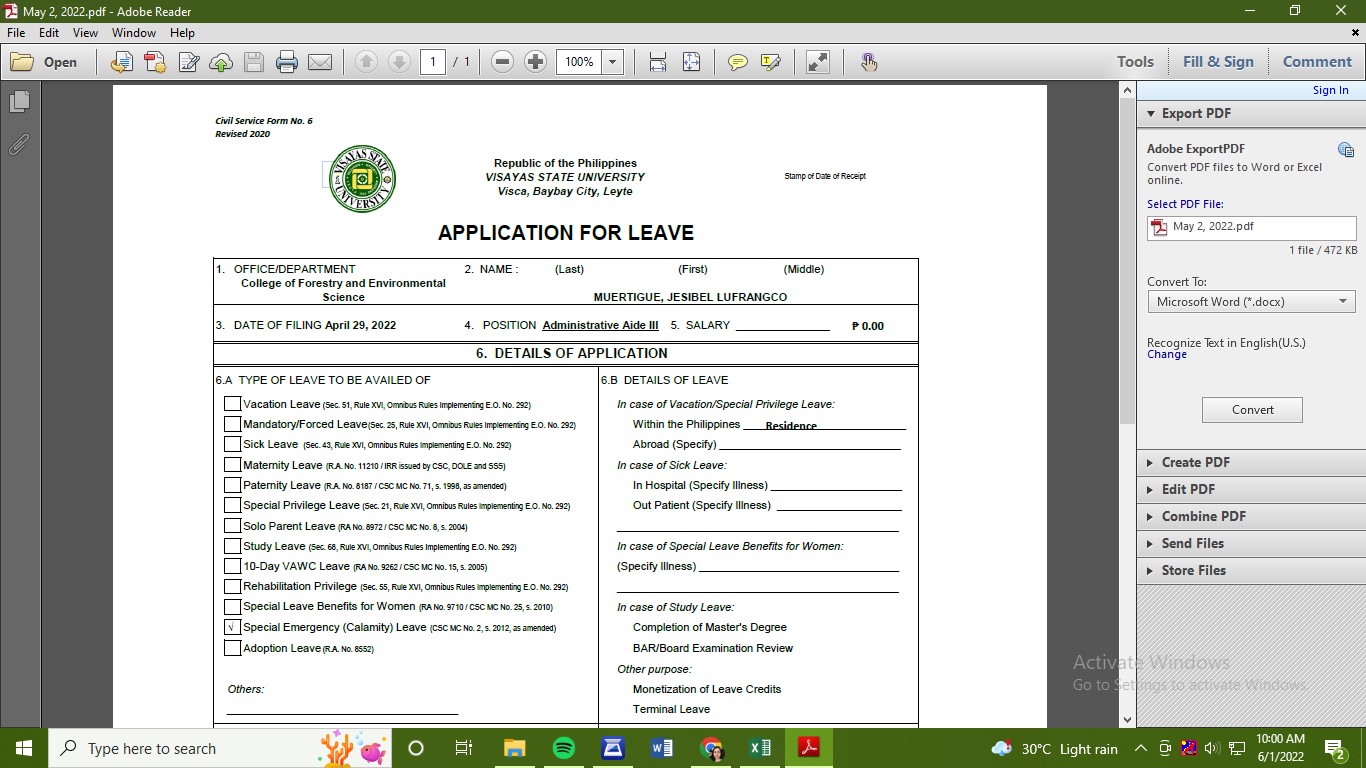The width and height of the screenshot is (1366, 768).
Task: Open the attachments paperclip panel
Action: 19,145
